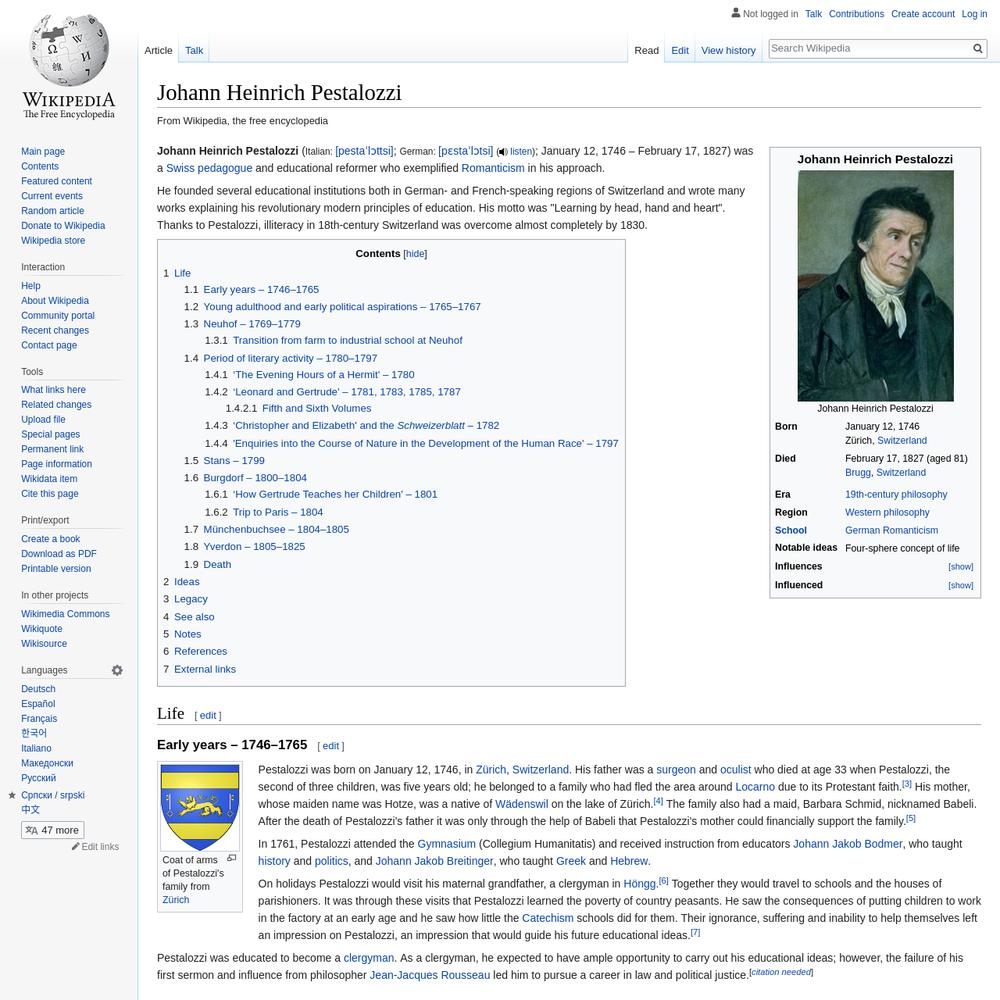Image resolution: width=1000 pixels, height=1000 pixels.
Task: Edit the Life section
Action: [x=208, y=716]
